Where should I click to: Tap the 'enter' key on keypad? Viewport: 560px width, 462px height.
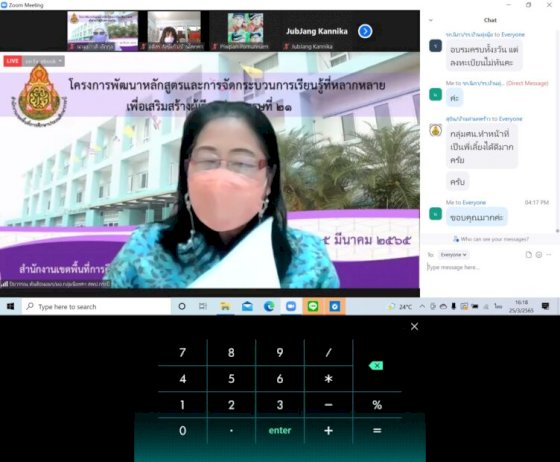(x=280, y=431)
